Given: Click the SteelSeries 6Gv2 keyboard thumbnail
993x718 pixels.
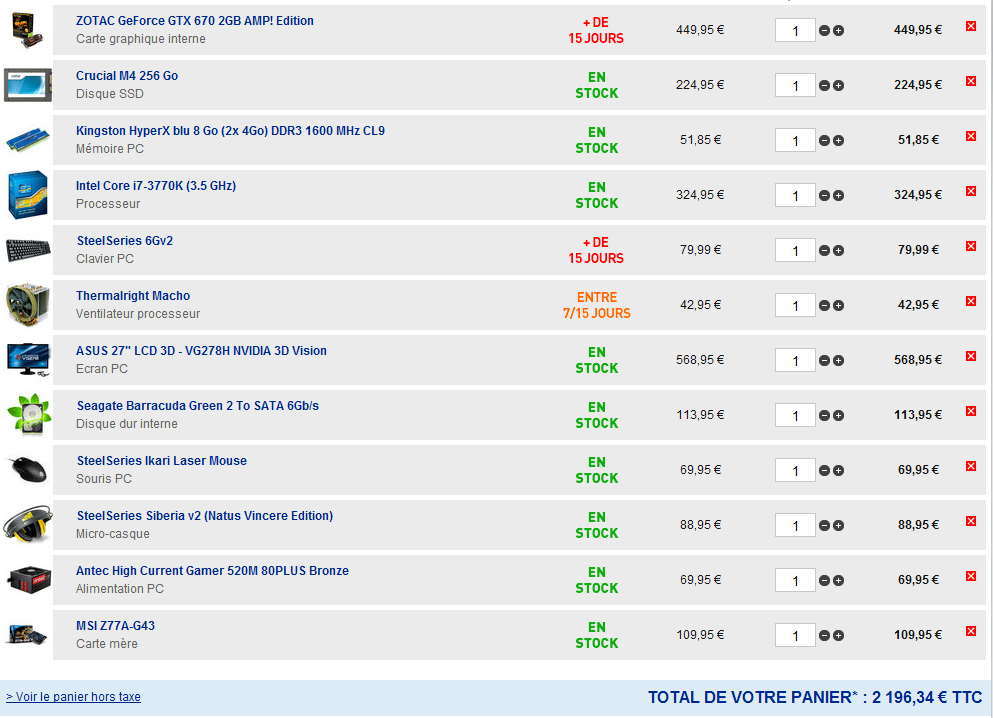Looking at the screenshot, I should click(x=27, y=249).
